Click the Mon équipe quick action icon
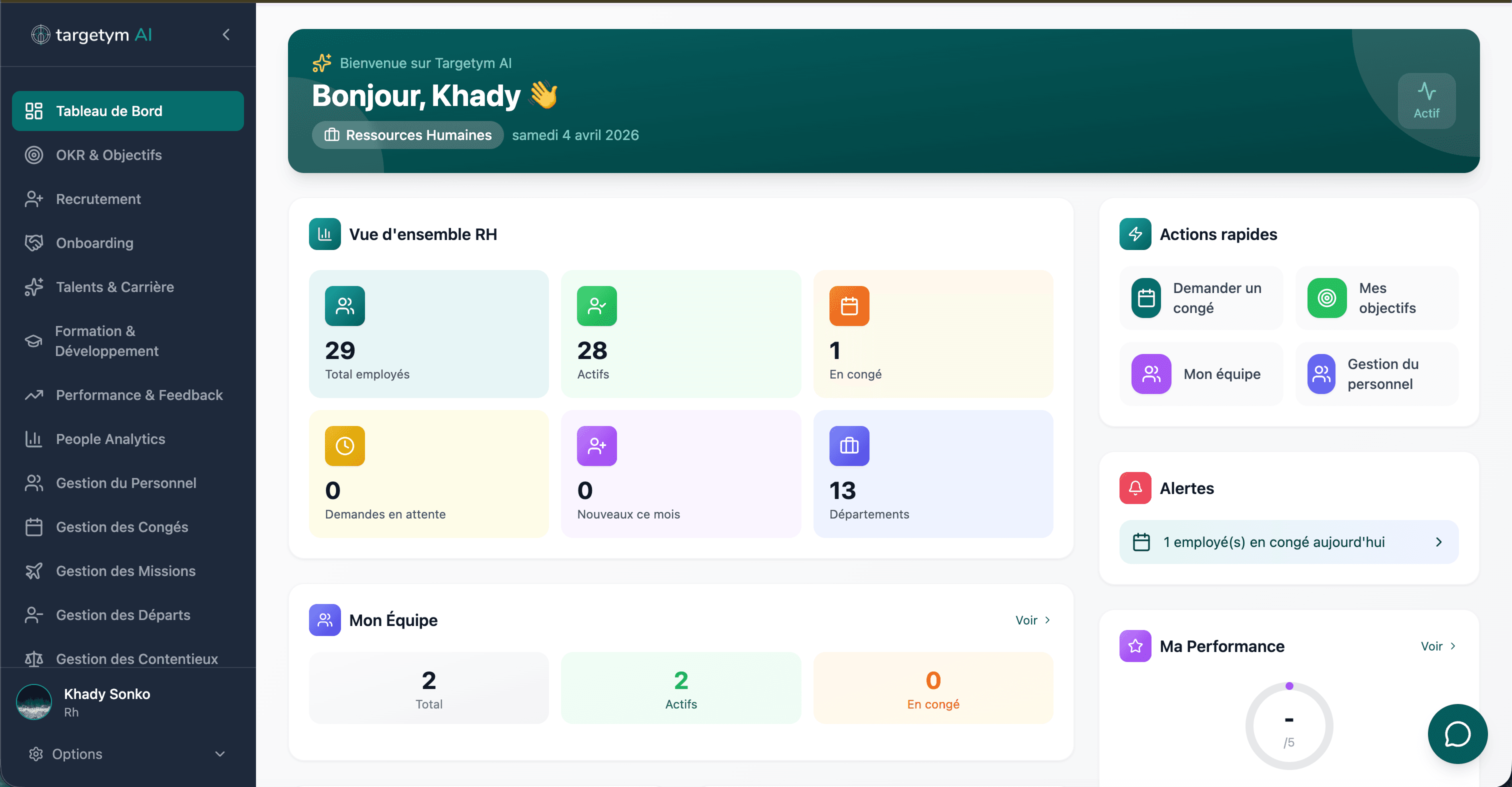 pyautogui.click(x=1151, y=373)
